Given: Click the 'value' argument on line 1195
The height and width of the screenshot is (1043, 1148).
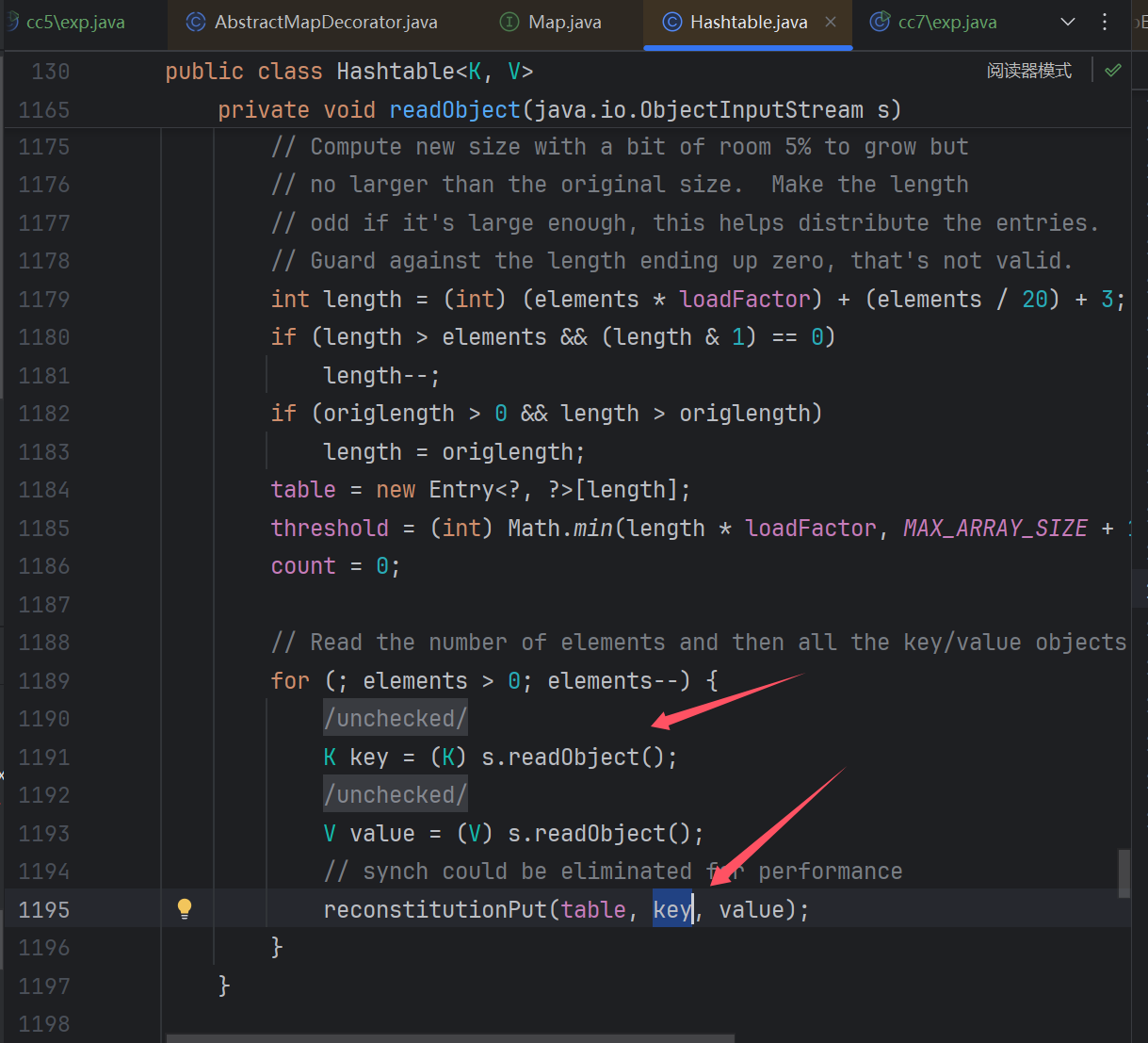Looking at the screenshot, I should point(752,910).
